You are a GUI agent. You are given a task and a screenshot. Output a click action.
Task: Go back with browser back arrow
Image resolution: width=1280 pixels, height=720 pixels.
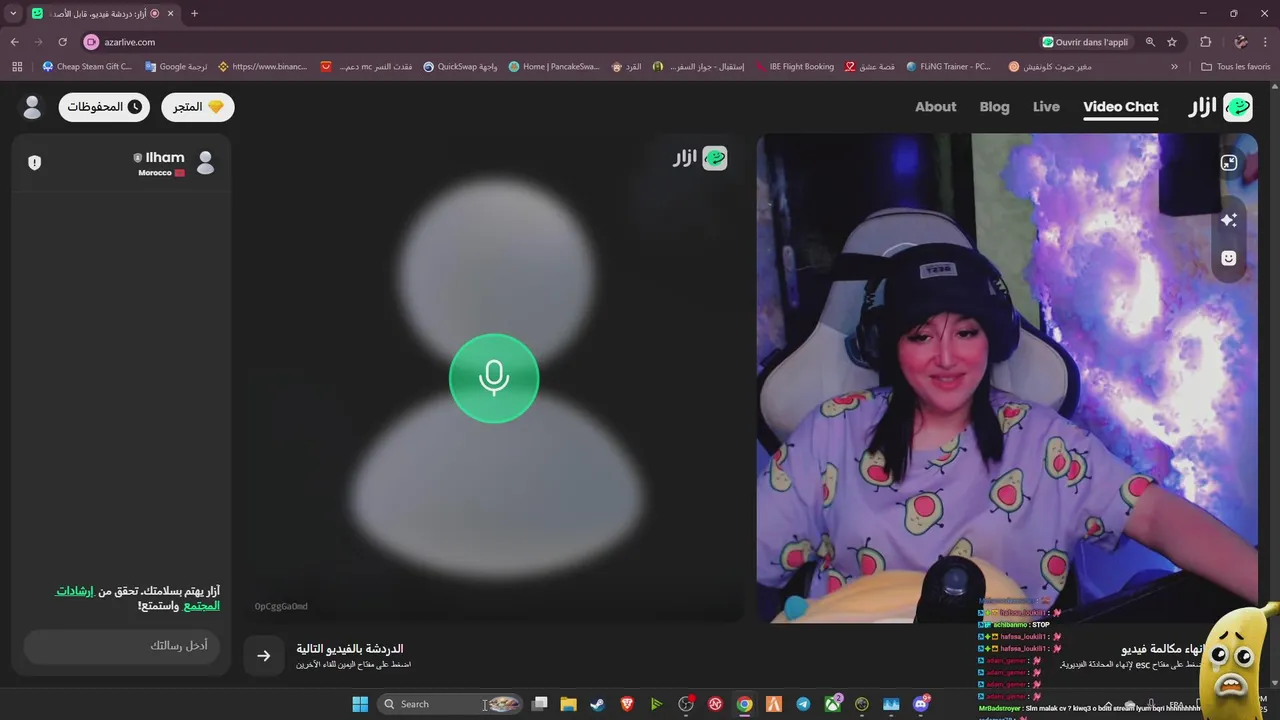pyautogui.click(x=14, y=42)
